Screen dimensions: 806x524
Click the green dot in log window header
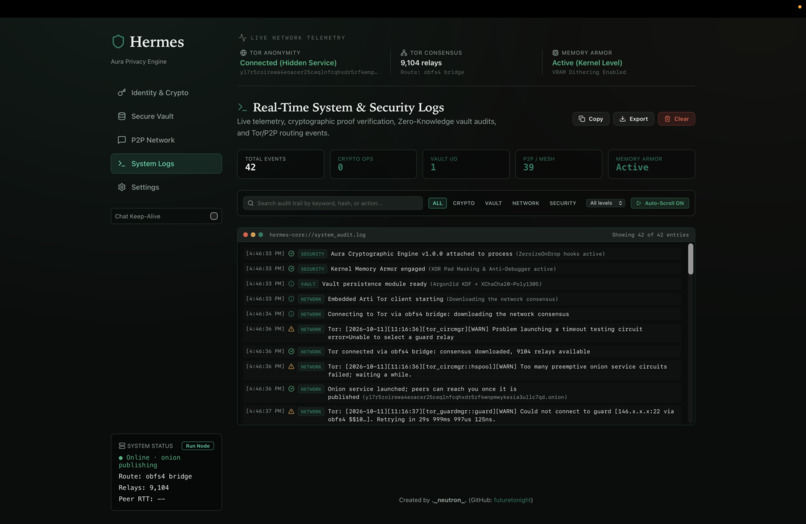(x=261, y=234)
